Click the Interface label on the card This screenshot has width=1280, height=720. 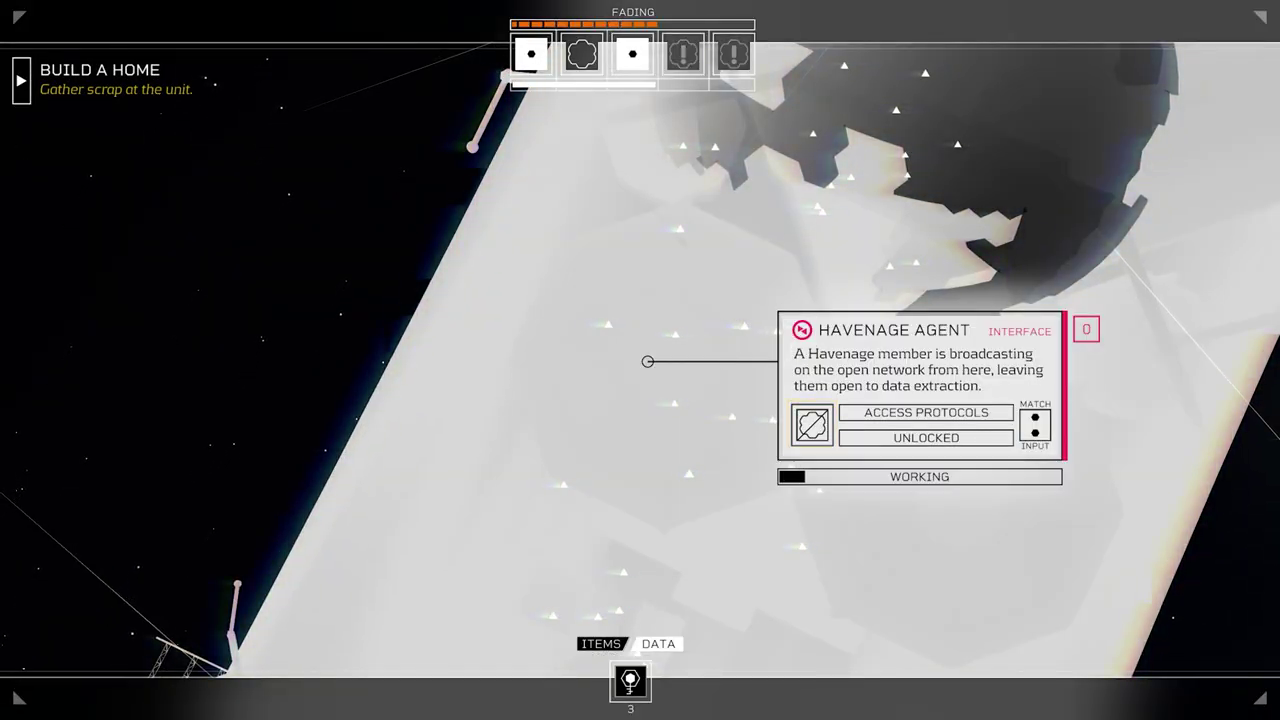1019,332
